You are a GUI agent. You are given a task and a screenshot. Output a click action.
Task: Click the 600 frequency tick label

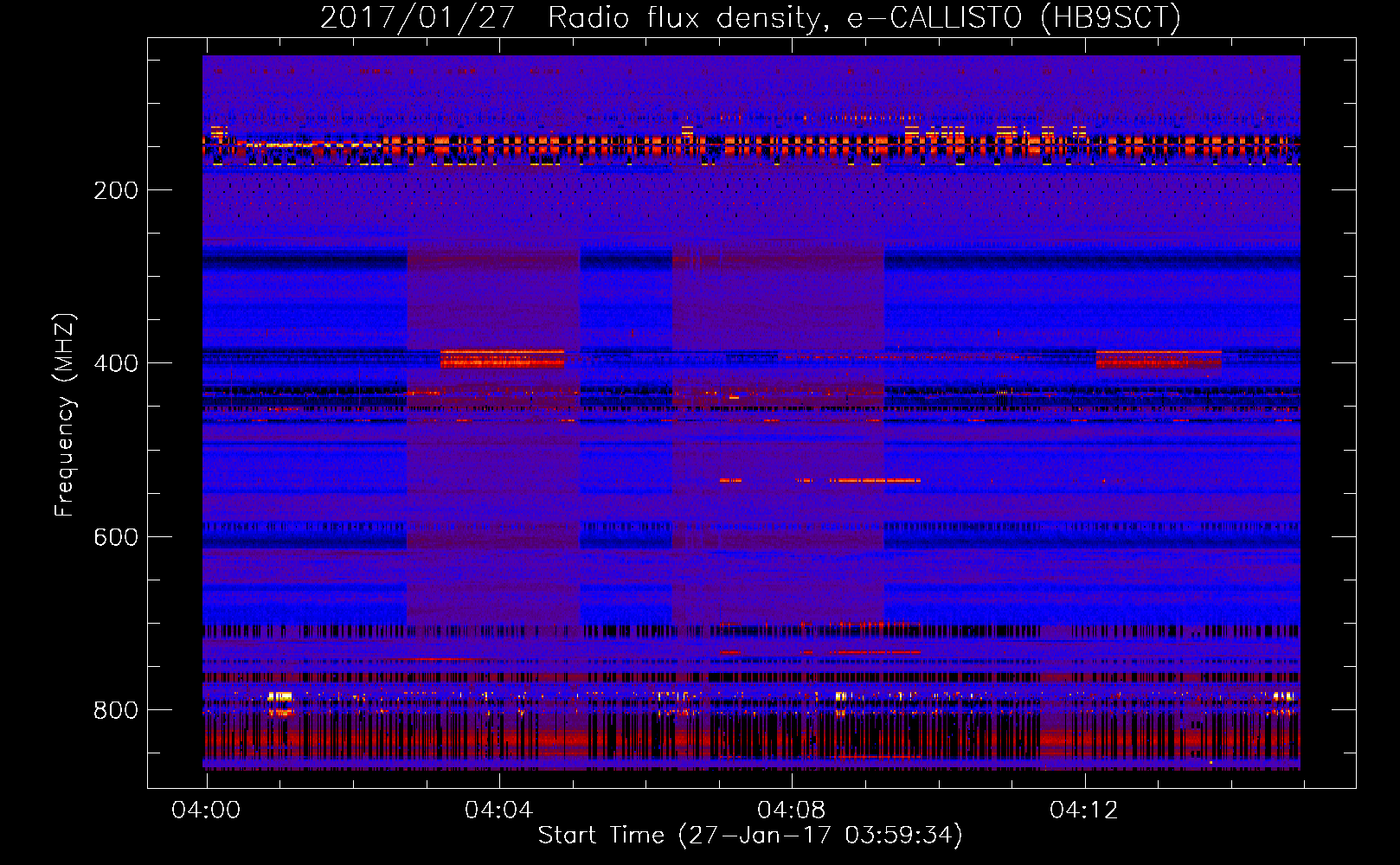tap(116, 537)
